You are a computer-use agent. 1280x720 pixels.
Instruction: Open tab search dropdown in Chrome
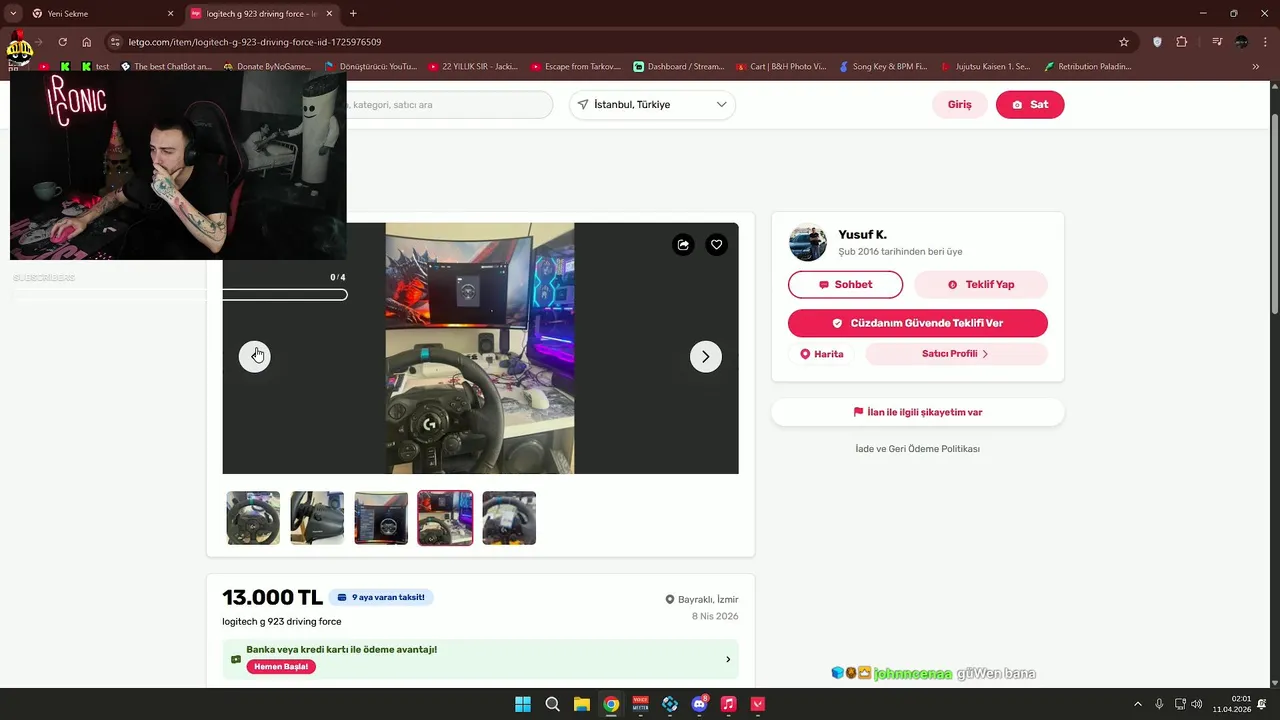(13, 14)
